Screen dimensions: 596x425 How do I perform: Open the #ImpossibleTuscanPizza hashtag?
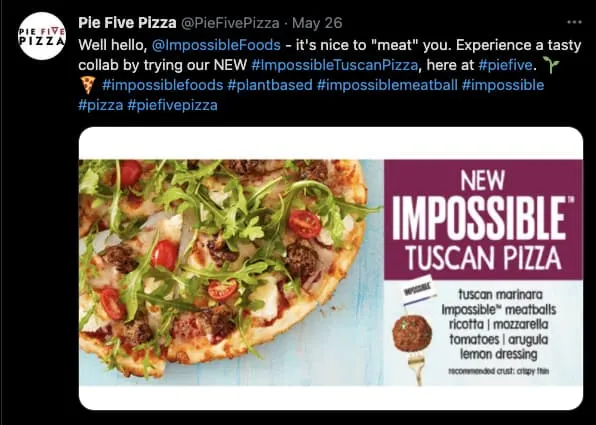(335, 65)
